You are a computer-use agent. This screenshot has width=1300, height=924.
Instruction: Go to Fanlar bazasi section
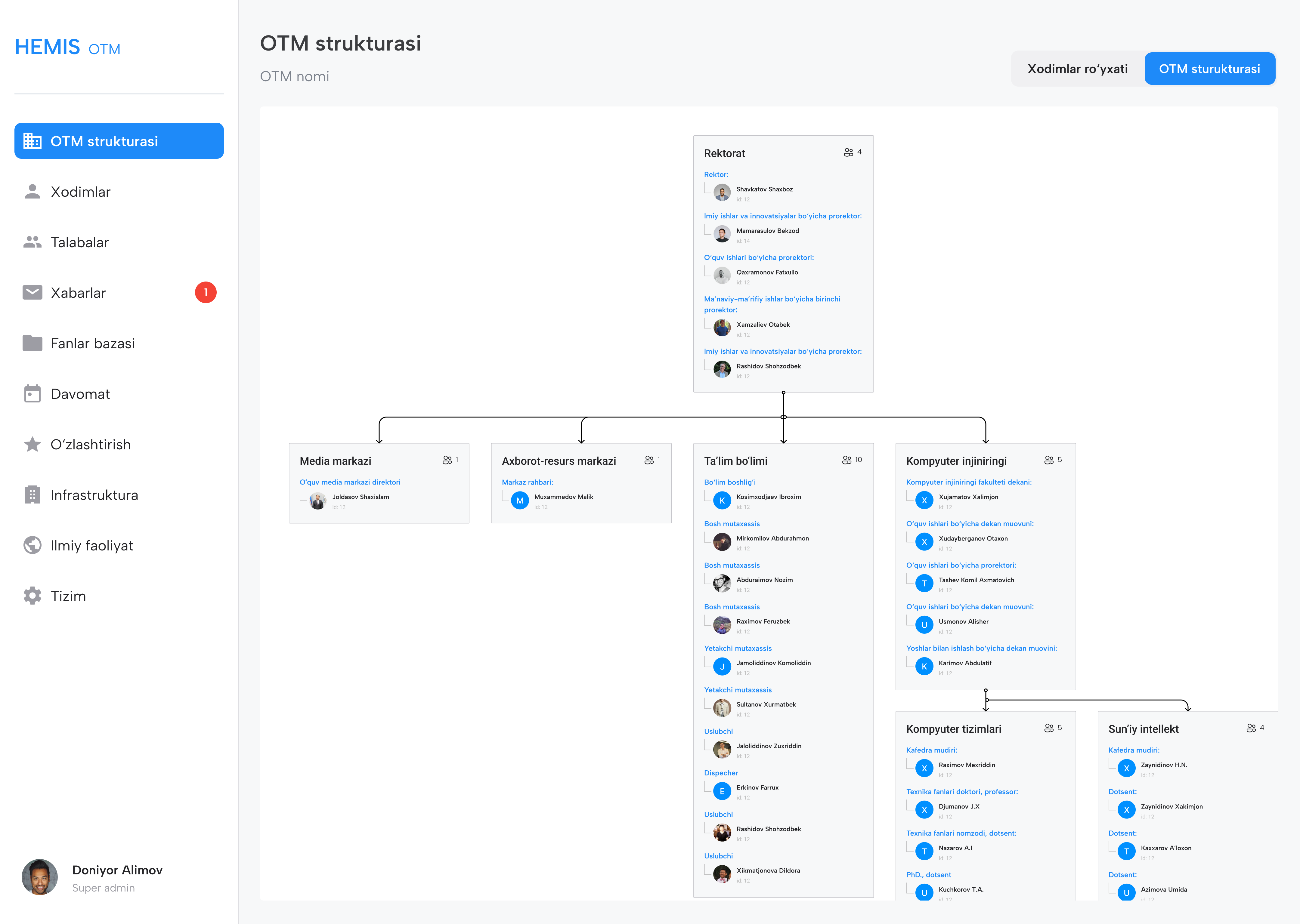[x=119, y=343]
